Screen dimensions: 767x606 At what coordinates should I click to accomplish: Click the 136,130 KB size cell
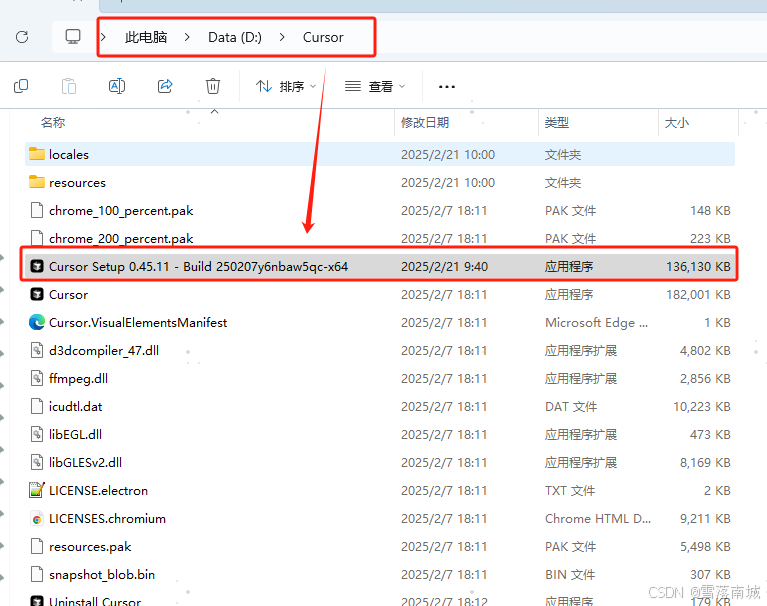coord(698,267)
